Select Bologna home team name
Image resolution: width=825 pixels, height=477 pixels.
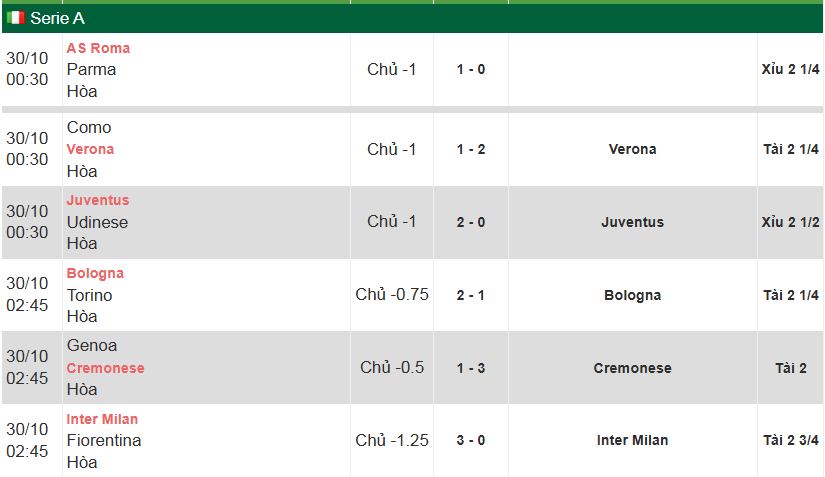(95, 273)
